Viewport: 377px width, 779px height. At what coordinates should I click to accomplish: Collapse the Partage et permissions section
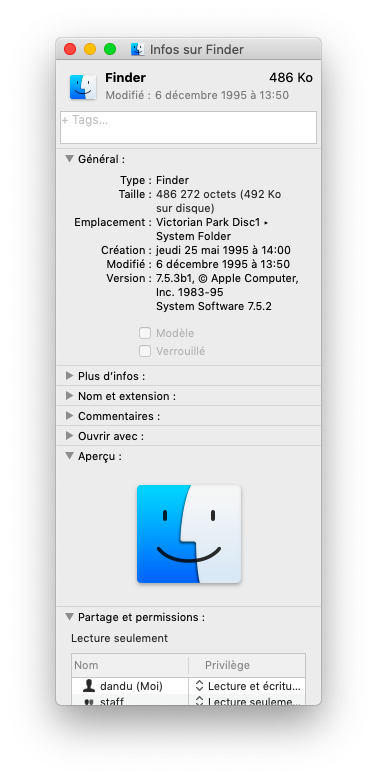click(x=69, y=617)
